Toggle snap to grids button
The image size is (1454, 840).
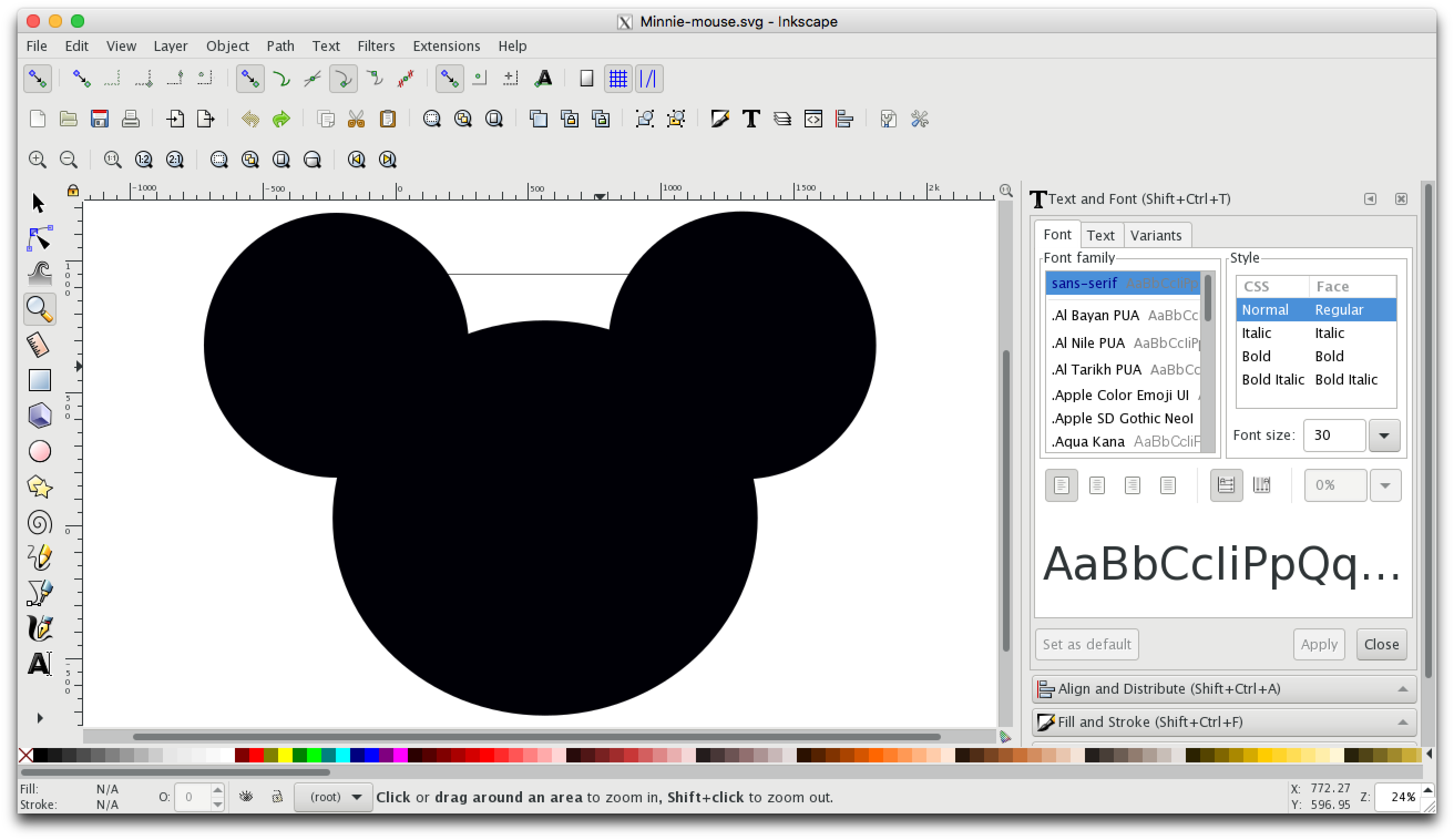[x=617, y=79]
